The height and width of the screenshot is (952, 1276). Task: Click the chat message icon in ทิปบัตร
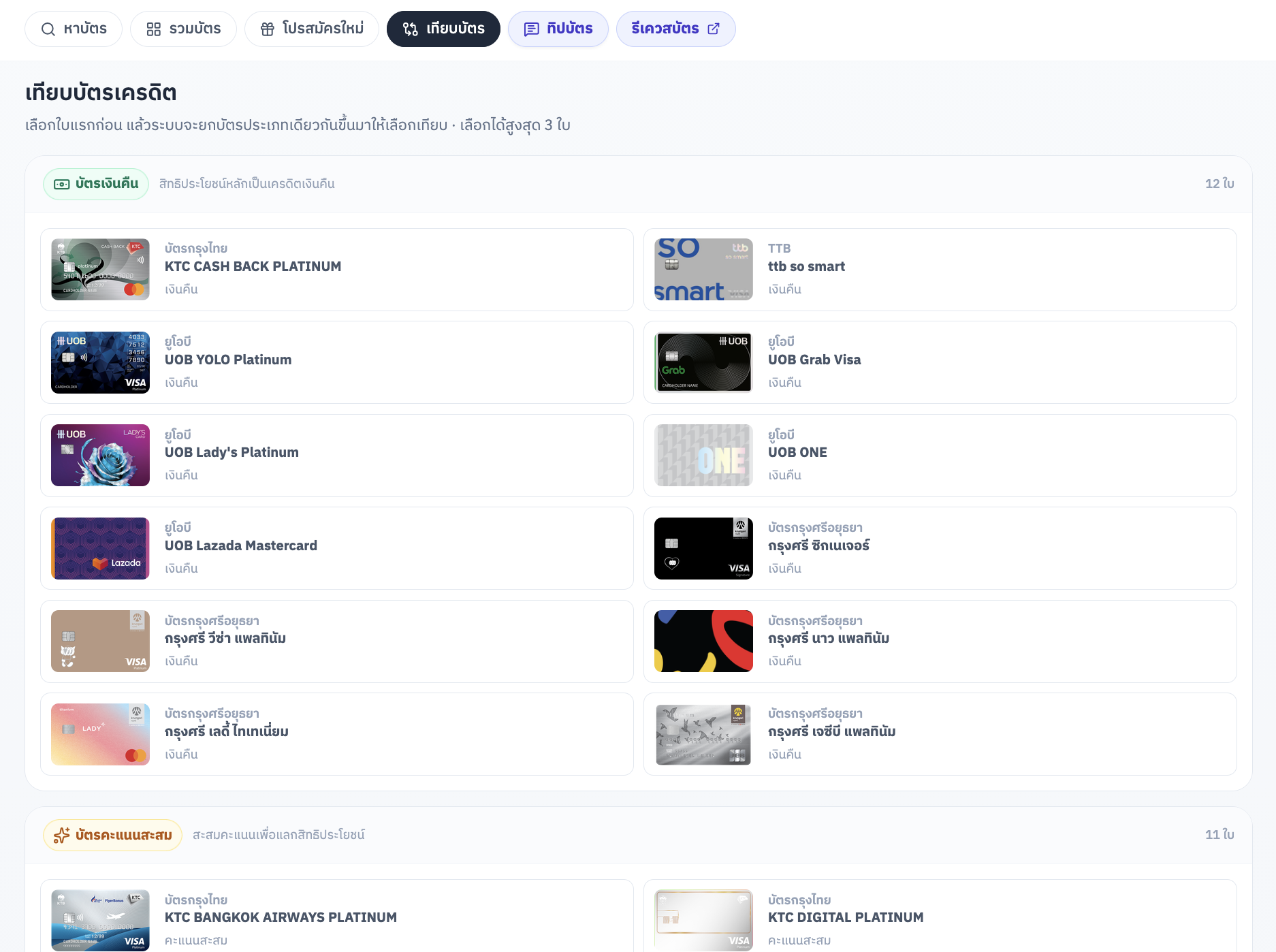click(531, 29)
